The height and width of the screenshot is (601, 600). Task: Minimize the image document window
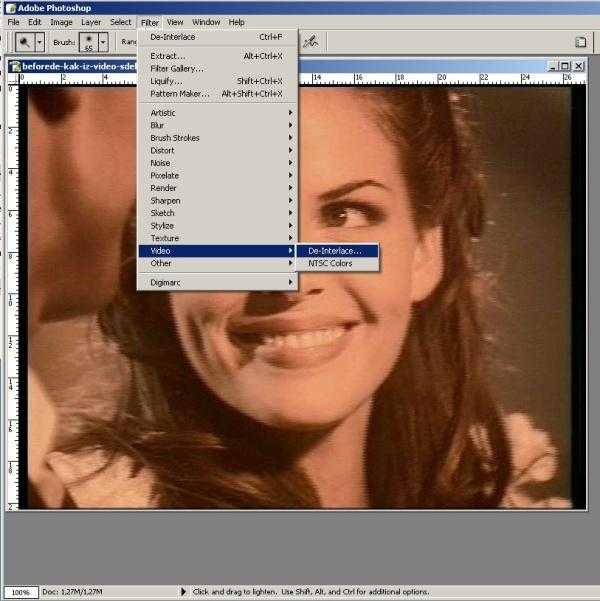(x=552, y=66)
